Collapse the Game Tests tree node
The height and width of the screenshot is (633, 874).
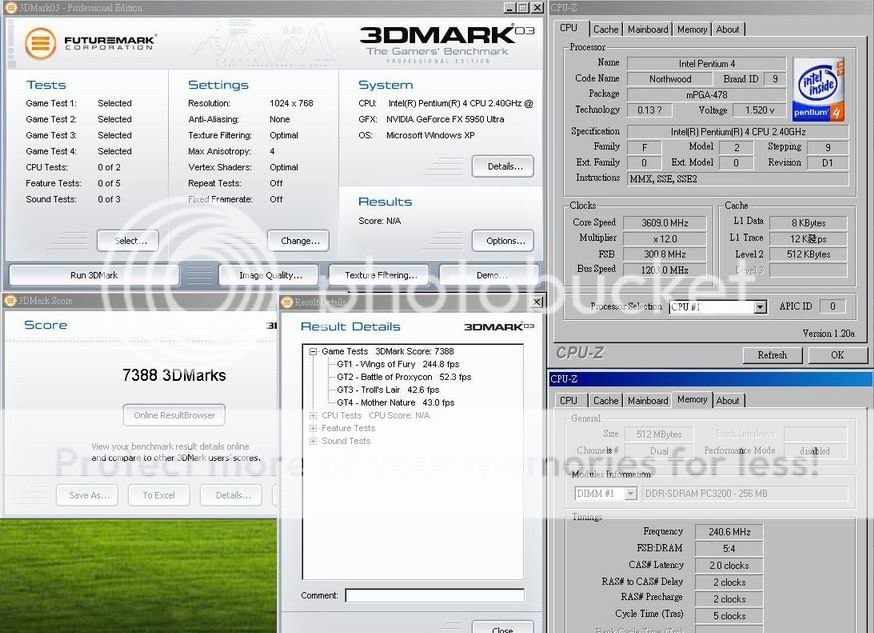click(313, 352)
